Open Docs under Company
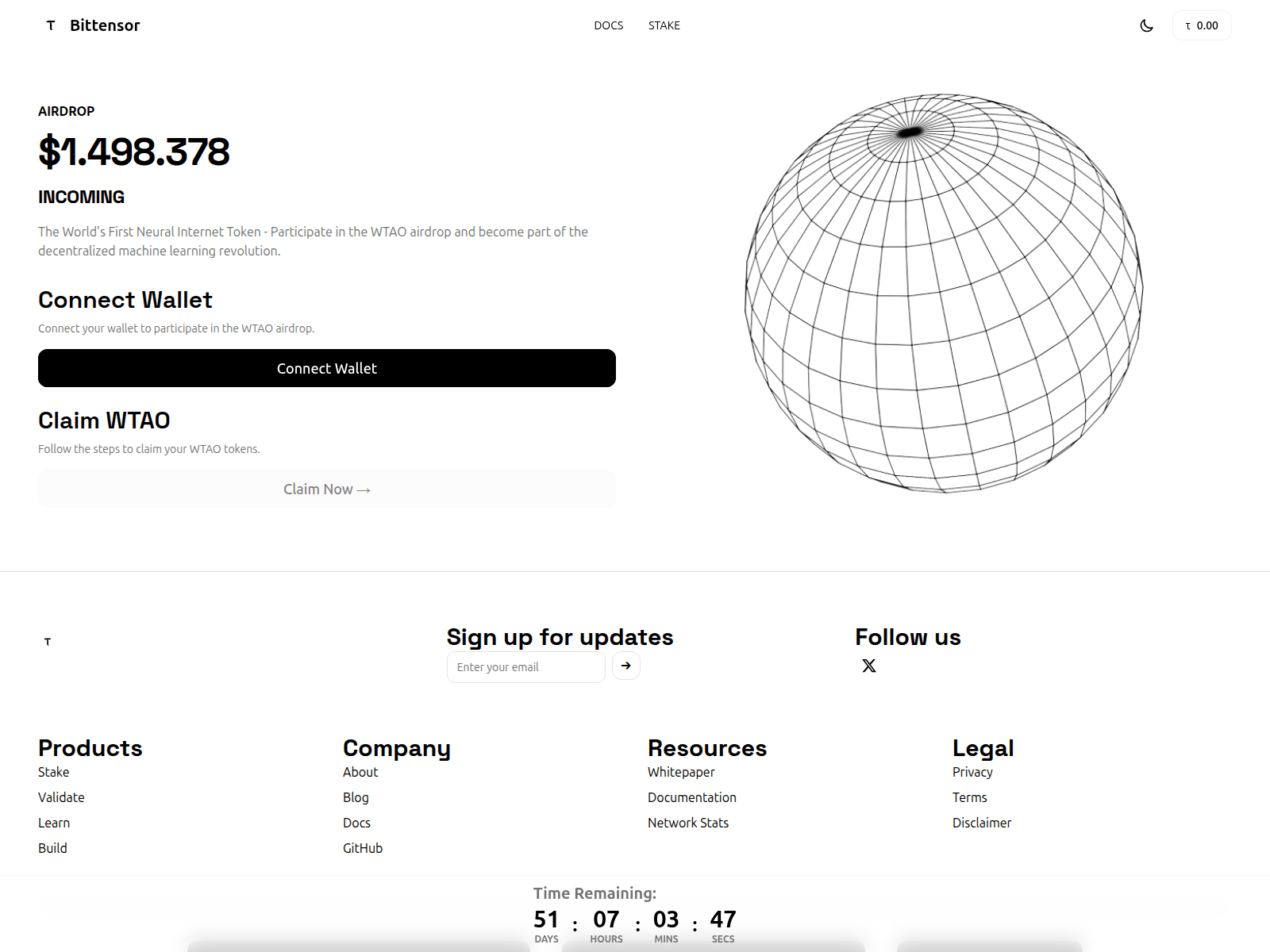This screenshot has width=1270, height=952. 356,823
